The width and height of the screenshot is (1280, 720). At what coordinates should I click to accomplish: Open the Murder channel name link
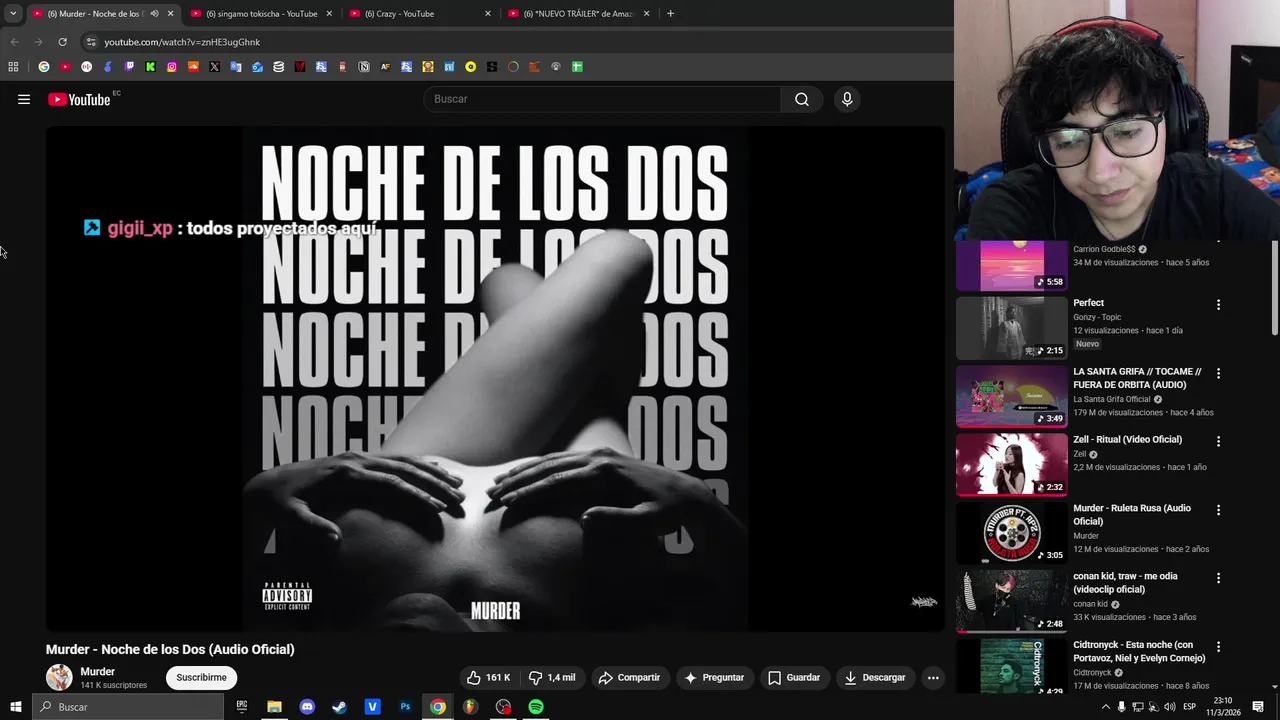(98, 672)
